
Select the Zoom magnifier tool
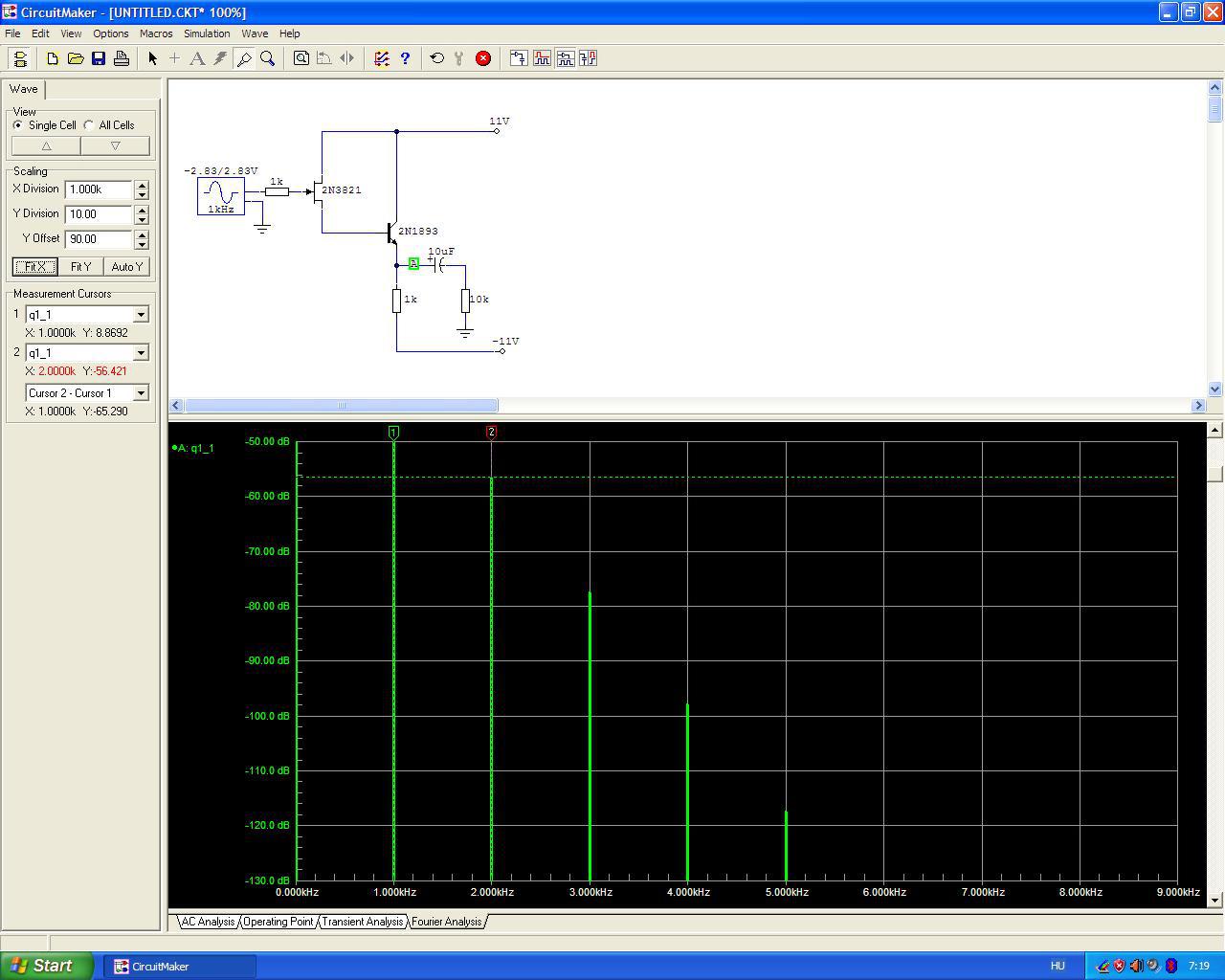click(268, 58)
